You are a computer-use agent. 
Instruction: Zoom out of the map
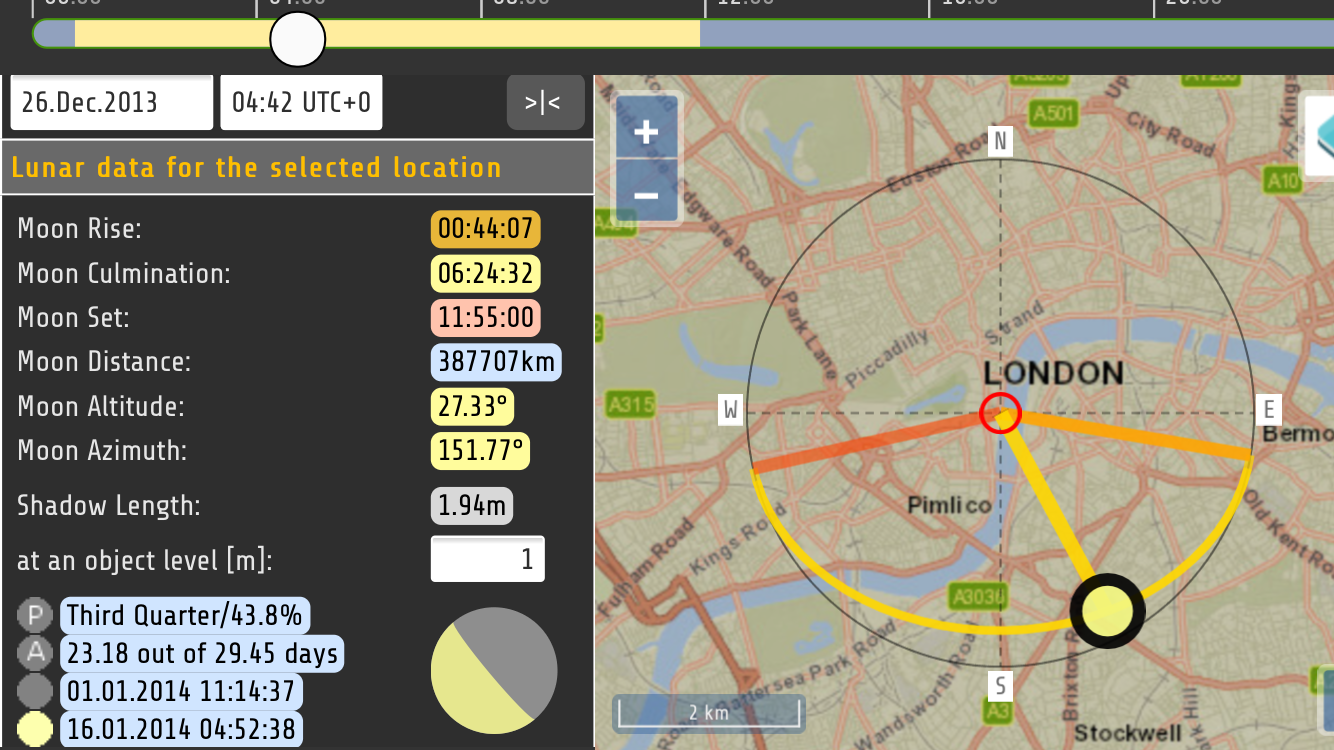click(x=646, y=194)
